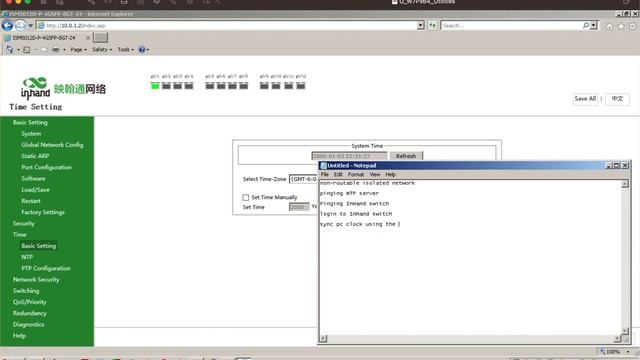The width and height of the screenshot is (640, 360).
Task: Click the browser Forward arrow button
Action: point(20,25)
